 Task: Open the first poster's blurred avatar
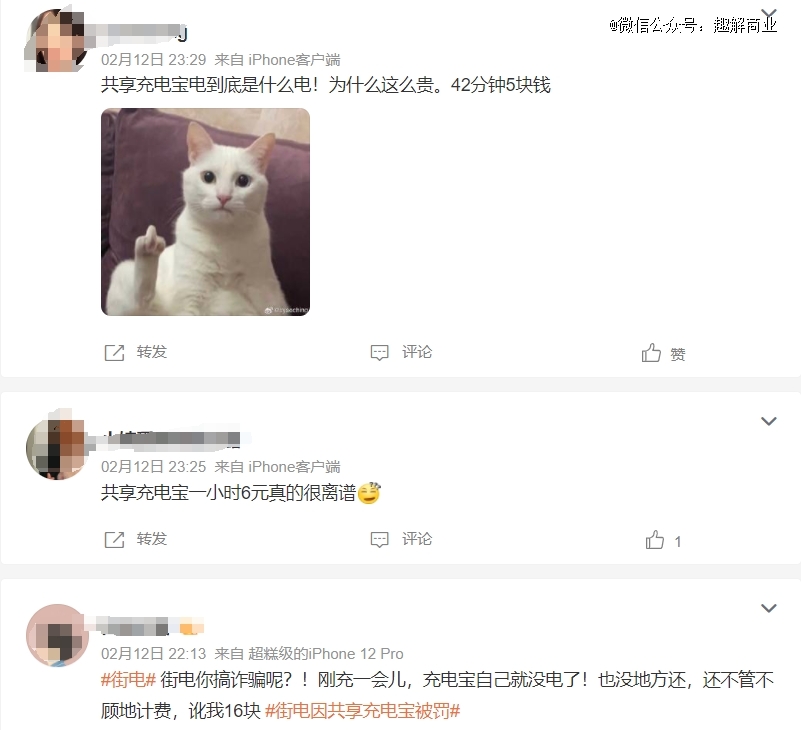click(56, 40)
